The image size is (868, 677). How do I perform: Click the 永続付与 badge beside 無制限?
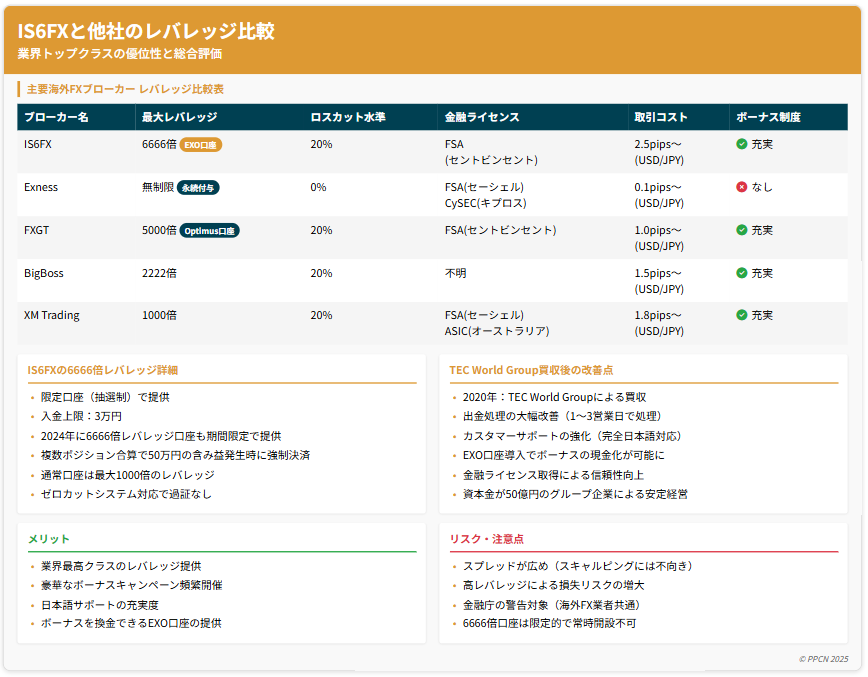(x=198, y=188)
